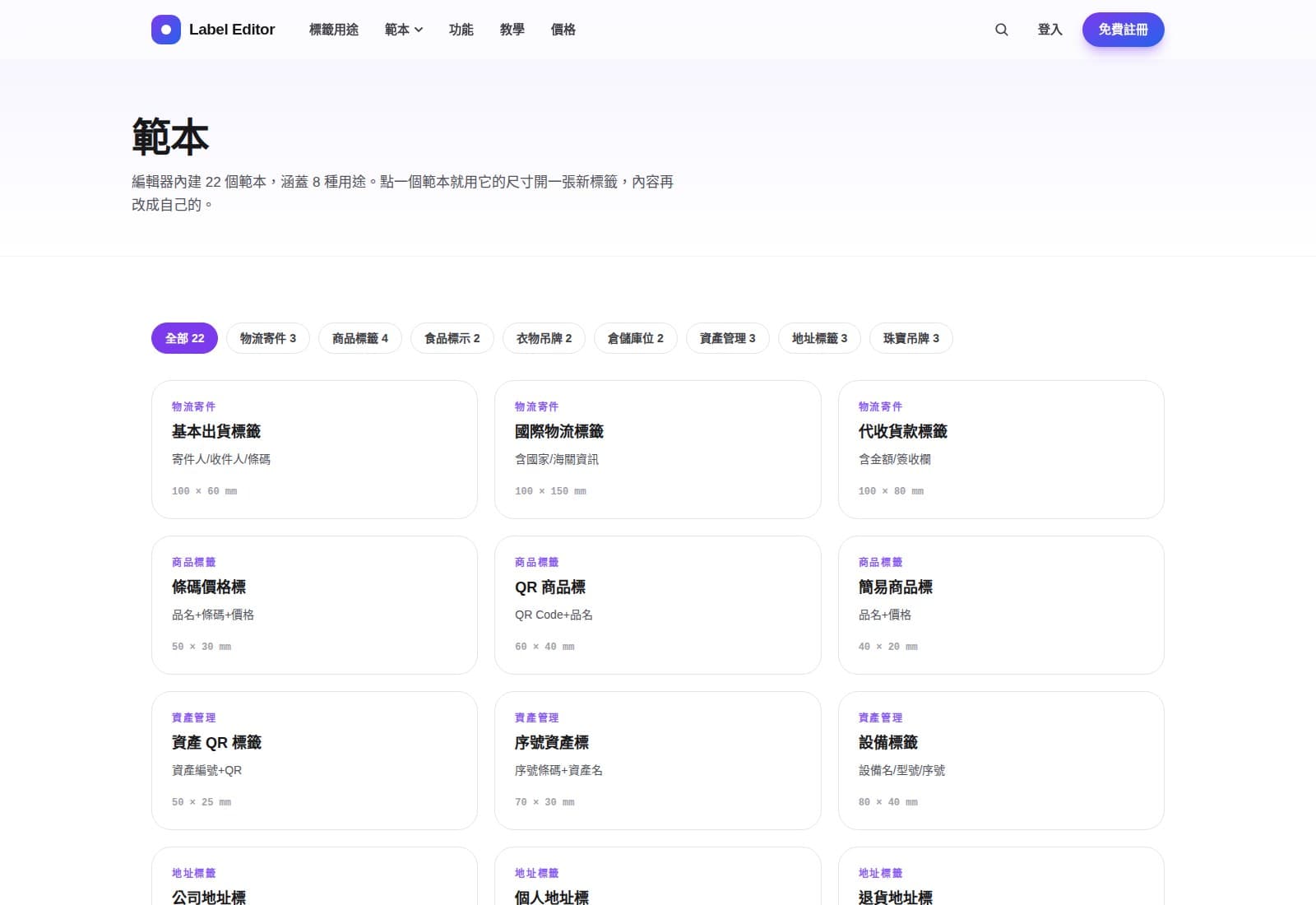Click the 80 × 40 mm size text
This screenshot has height=905, width=1316.
pyautogui.click(x=888, y=802)
